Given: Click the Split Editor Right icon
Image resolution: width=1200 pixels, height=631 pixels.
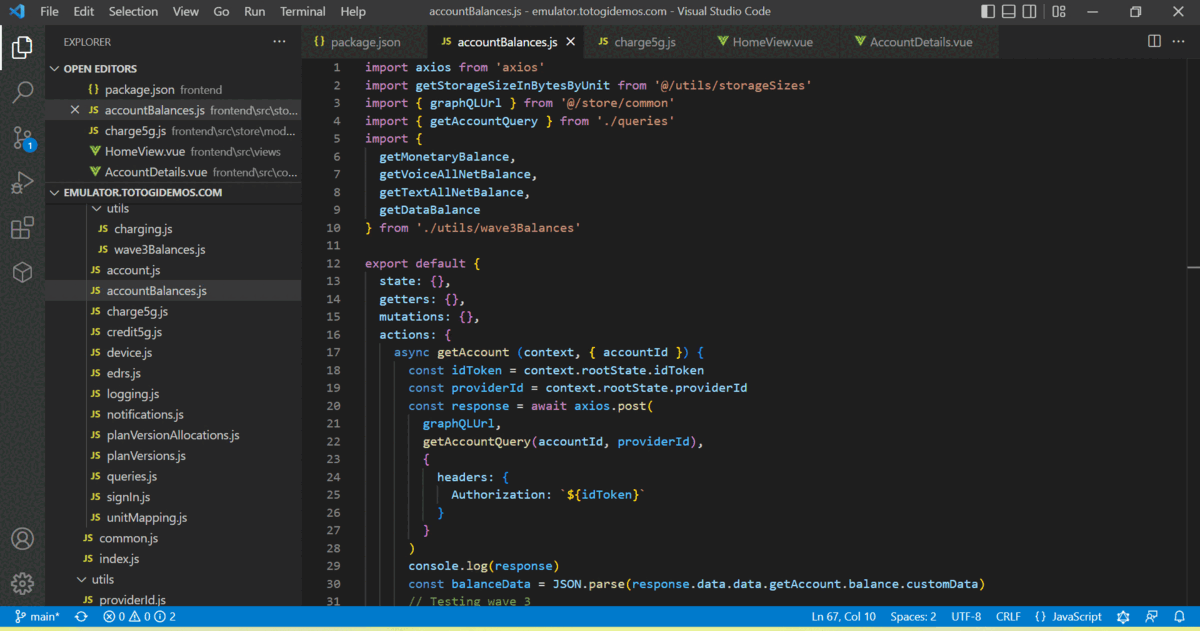Looking at the screenshot, I should click(1154, 42).
